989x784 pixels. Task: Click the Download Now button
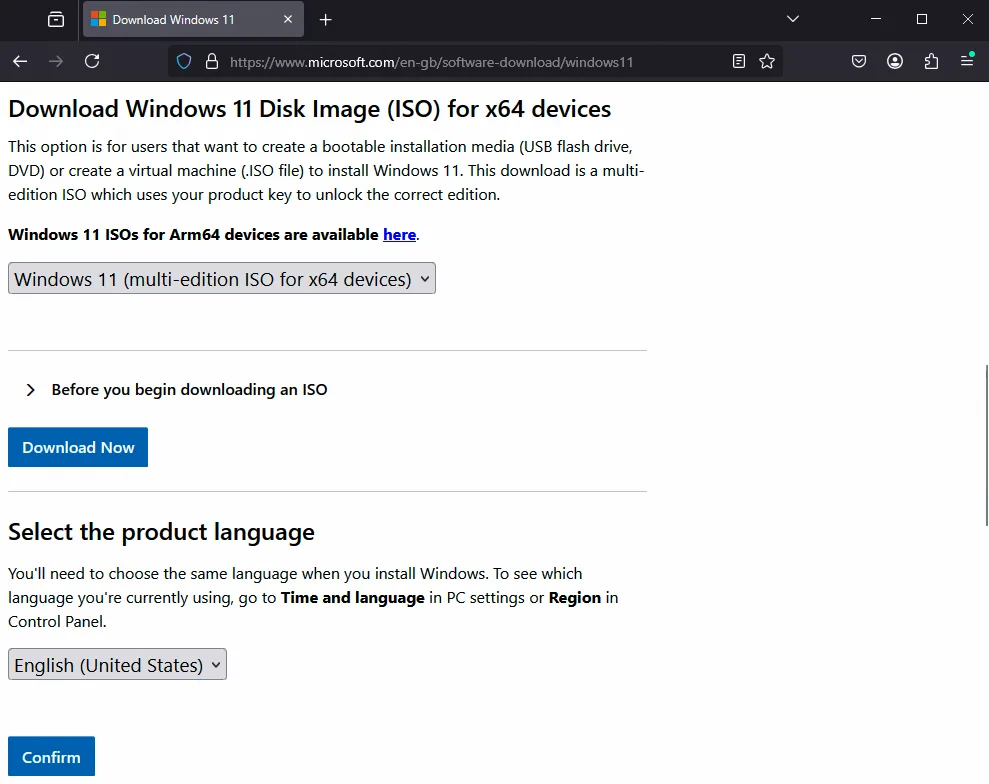click(x=78, y=447)
